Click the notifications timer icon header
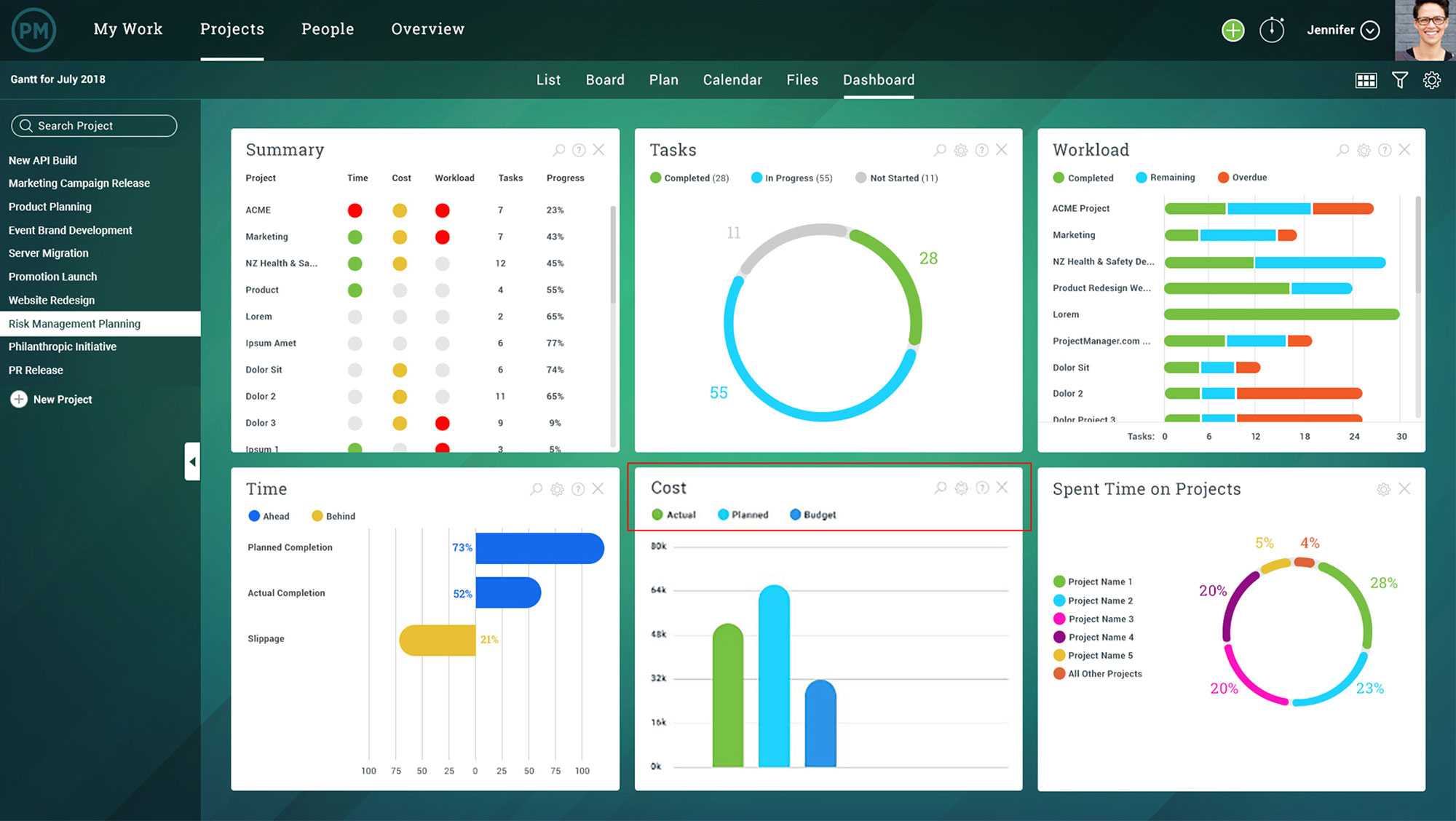 1271,29
